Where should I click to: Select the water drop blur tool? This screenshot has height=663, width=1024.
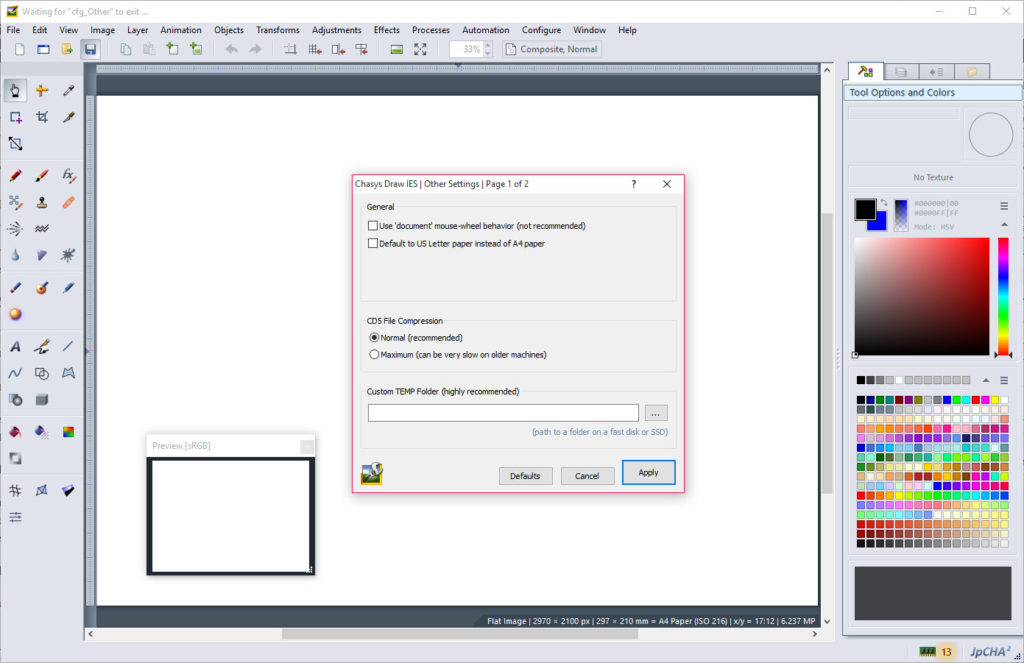point(15,255)
